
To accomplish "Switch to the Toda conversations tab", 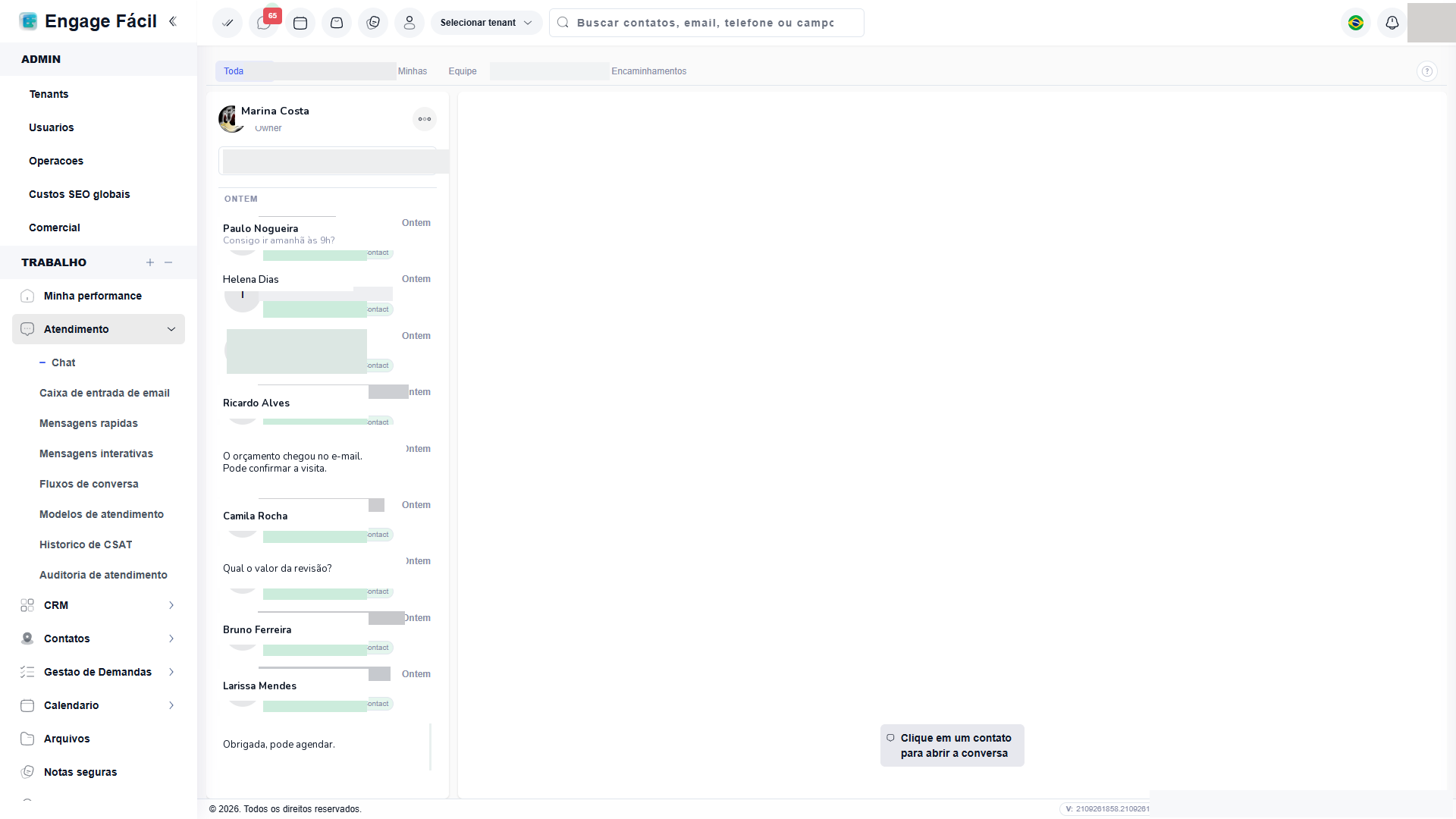I will [234, 71].
